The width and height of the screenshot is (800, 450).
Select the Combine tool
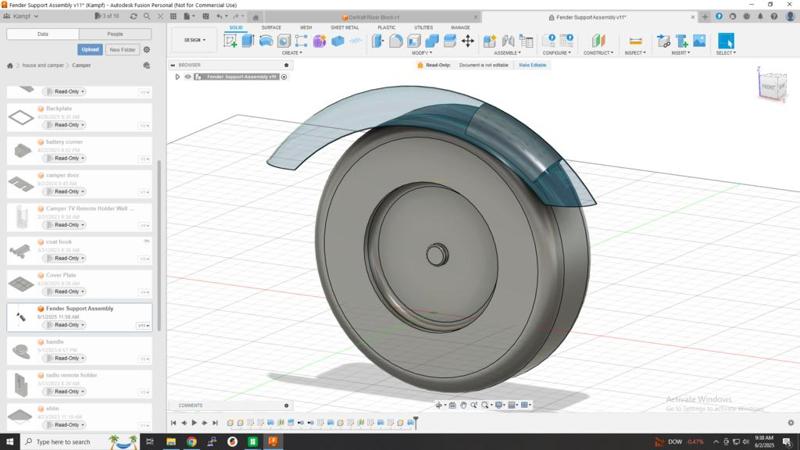[x=432, y=41]
